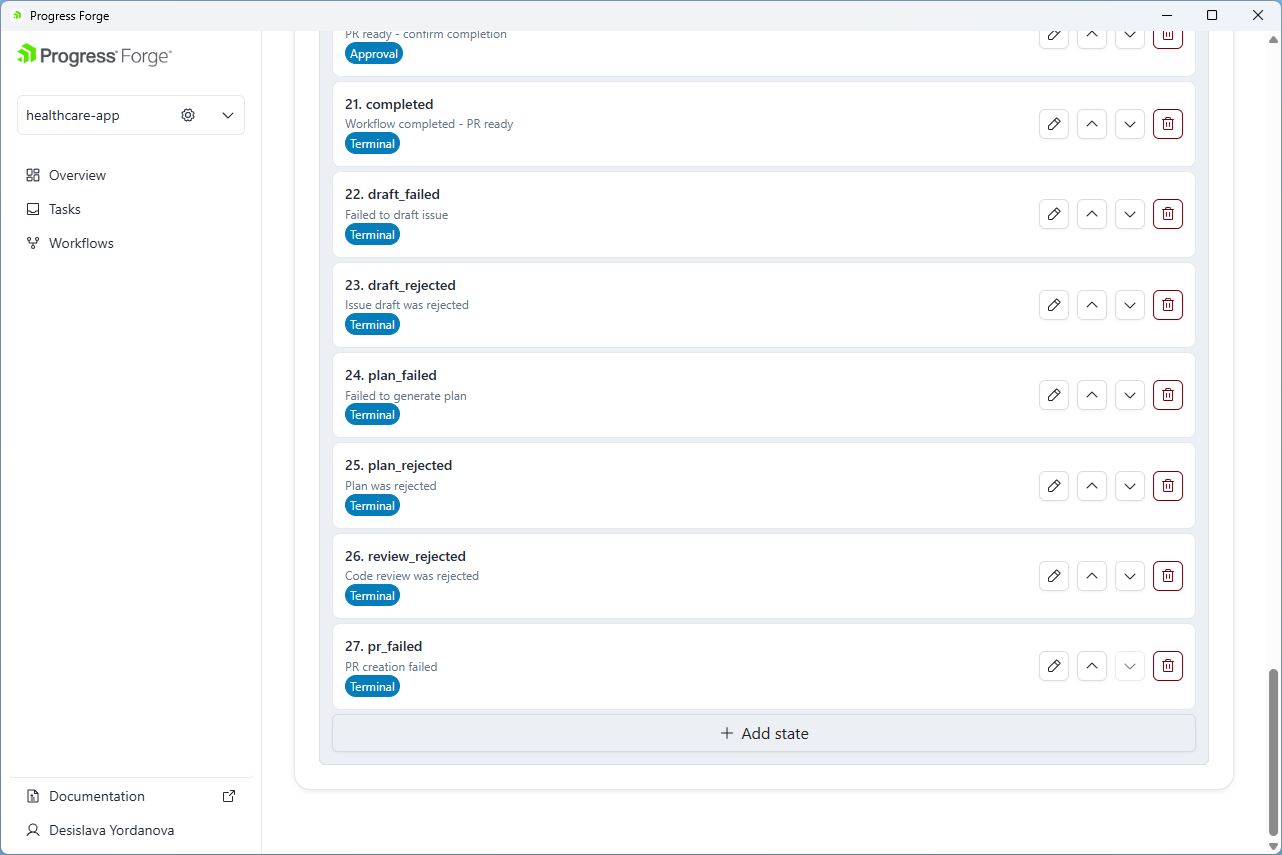
Task: Delete the draft_rejected state
Action: 1168,305
